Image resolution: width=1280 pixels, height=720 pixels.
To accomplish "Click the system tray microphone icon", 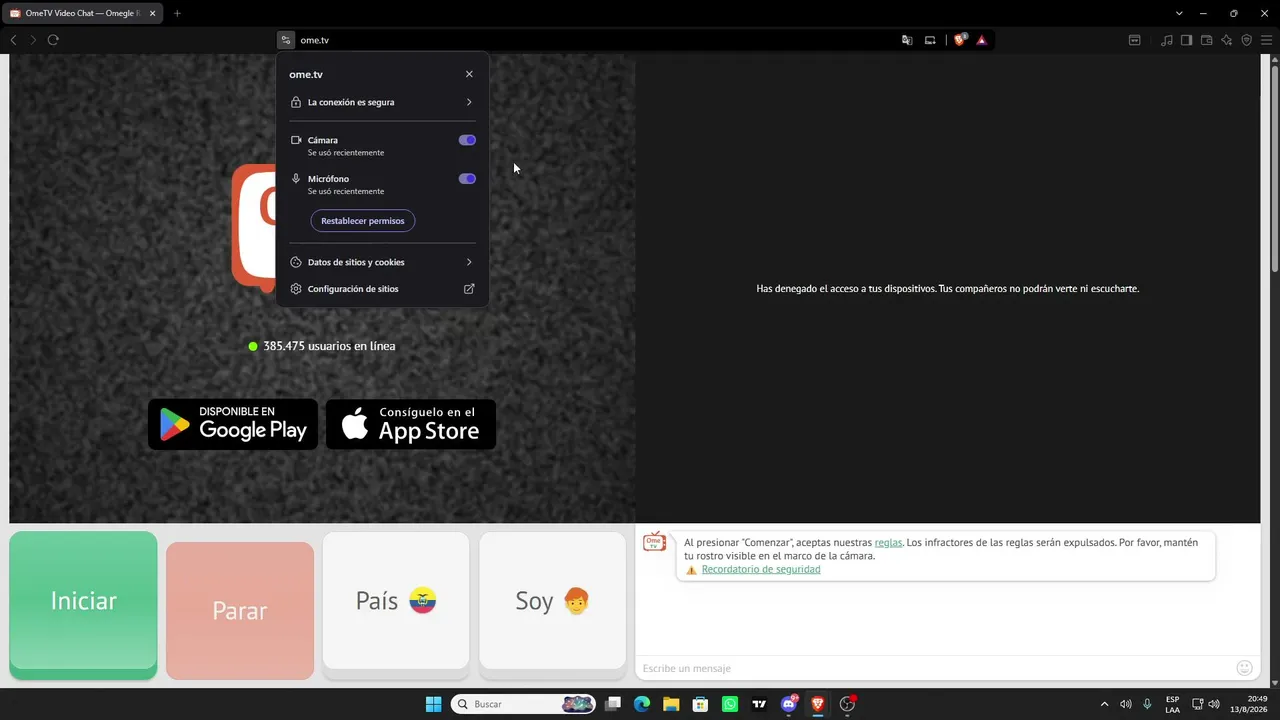I will point(1147,704).
